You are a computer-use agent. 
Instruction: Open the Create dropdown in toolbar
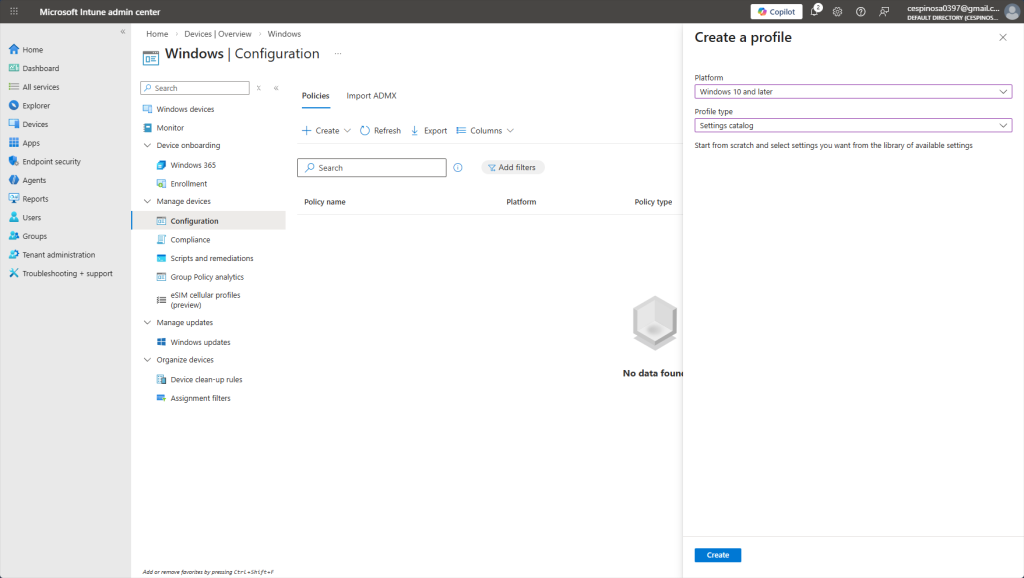327,131
